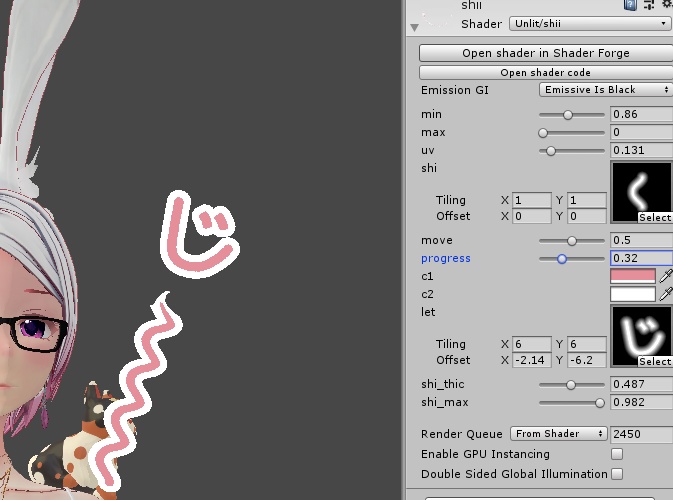Open the material presets icon
Image resolution: width=673 pixels, height=500 pixels.
(x=647, y=5)
